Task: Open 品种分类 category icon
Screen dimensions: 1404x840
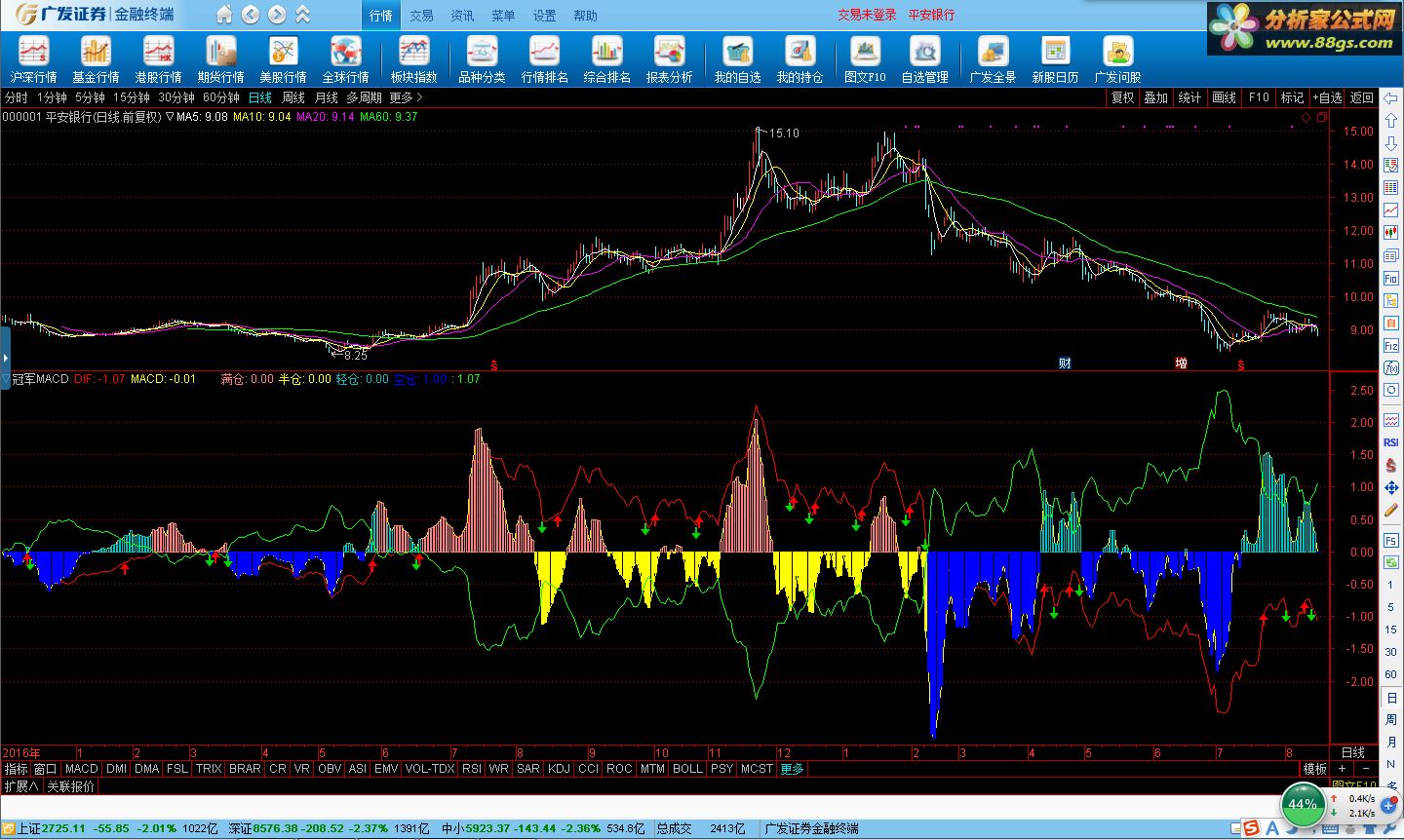Action: click(482, 59)
